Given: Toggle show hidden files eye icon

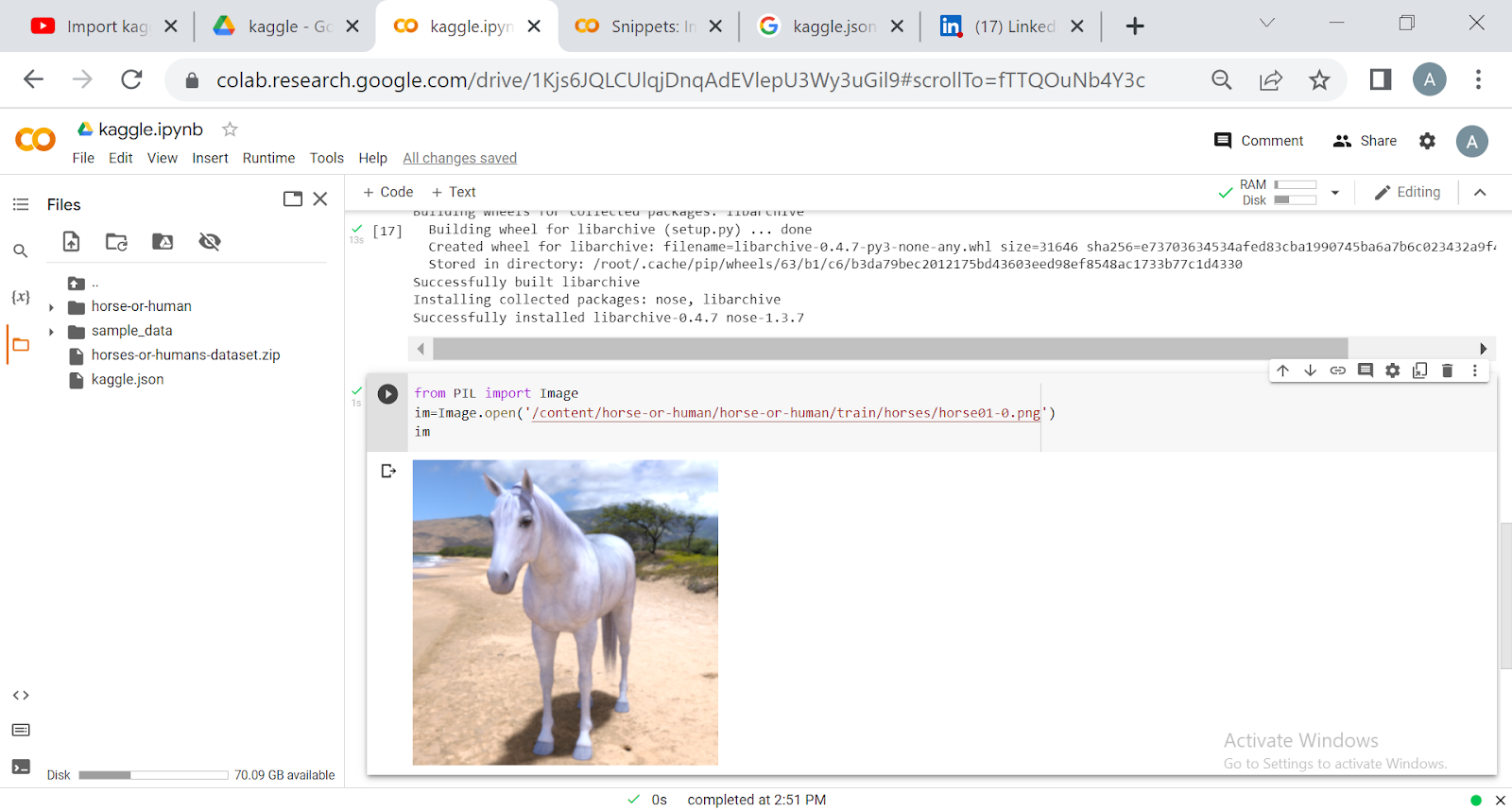Looking at the screenshot, I should (210, 242).
